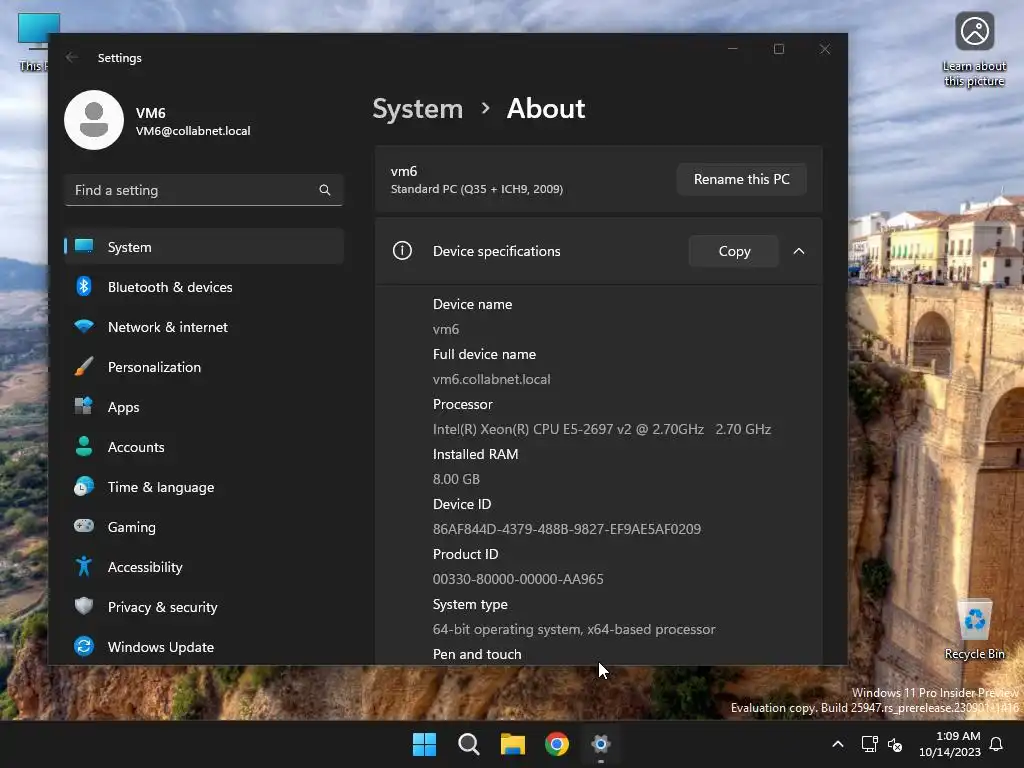Select the processor value Intel(R) Xeon(R) text
This screenshot has width=1024, height=768.
coord(601,429)
